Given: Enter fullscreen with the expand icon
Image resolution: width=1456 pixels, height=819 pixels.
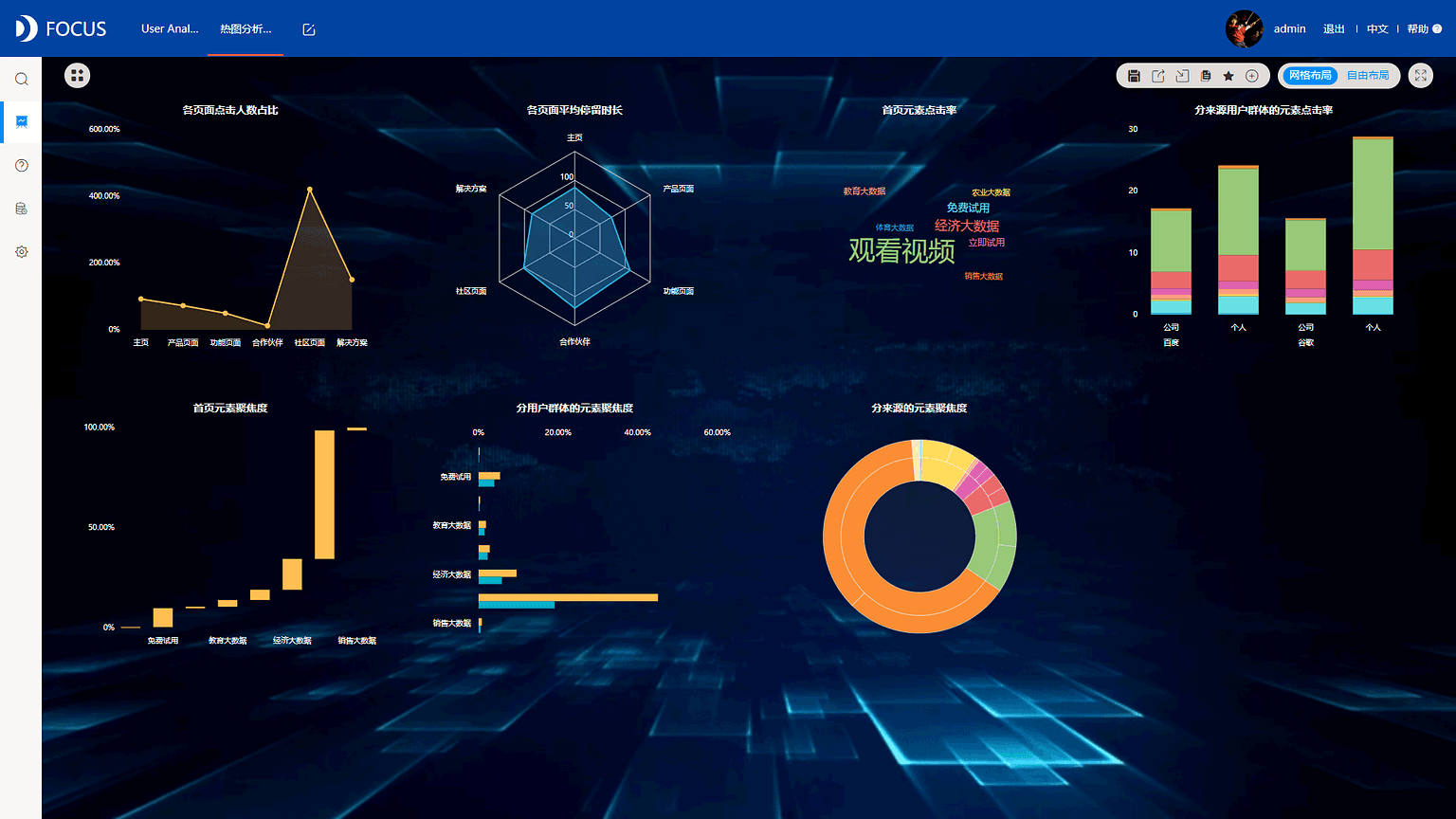Looking at the screenshot, I should tap(1421, 76).
